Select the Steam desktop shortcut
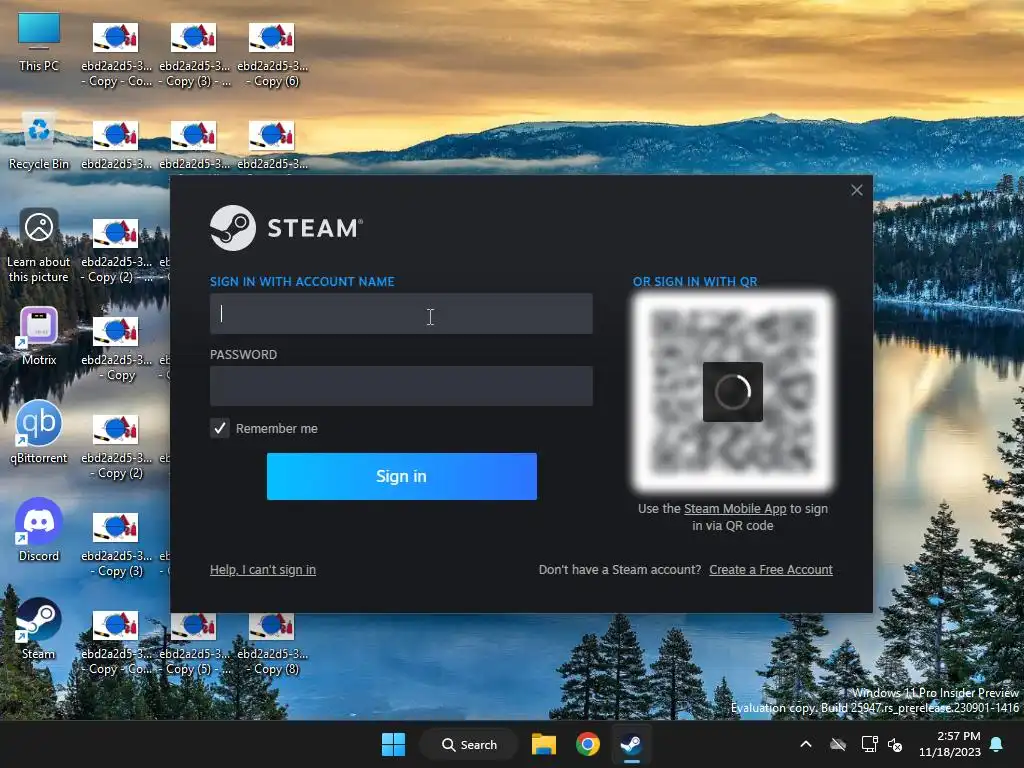The height and width of the screenshot is (768, 1024). 39,628
